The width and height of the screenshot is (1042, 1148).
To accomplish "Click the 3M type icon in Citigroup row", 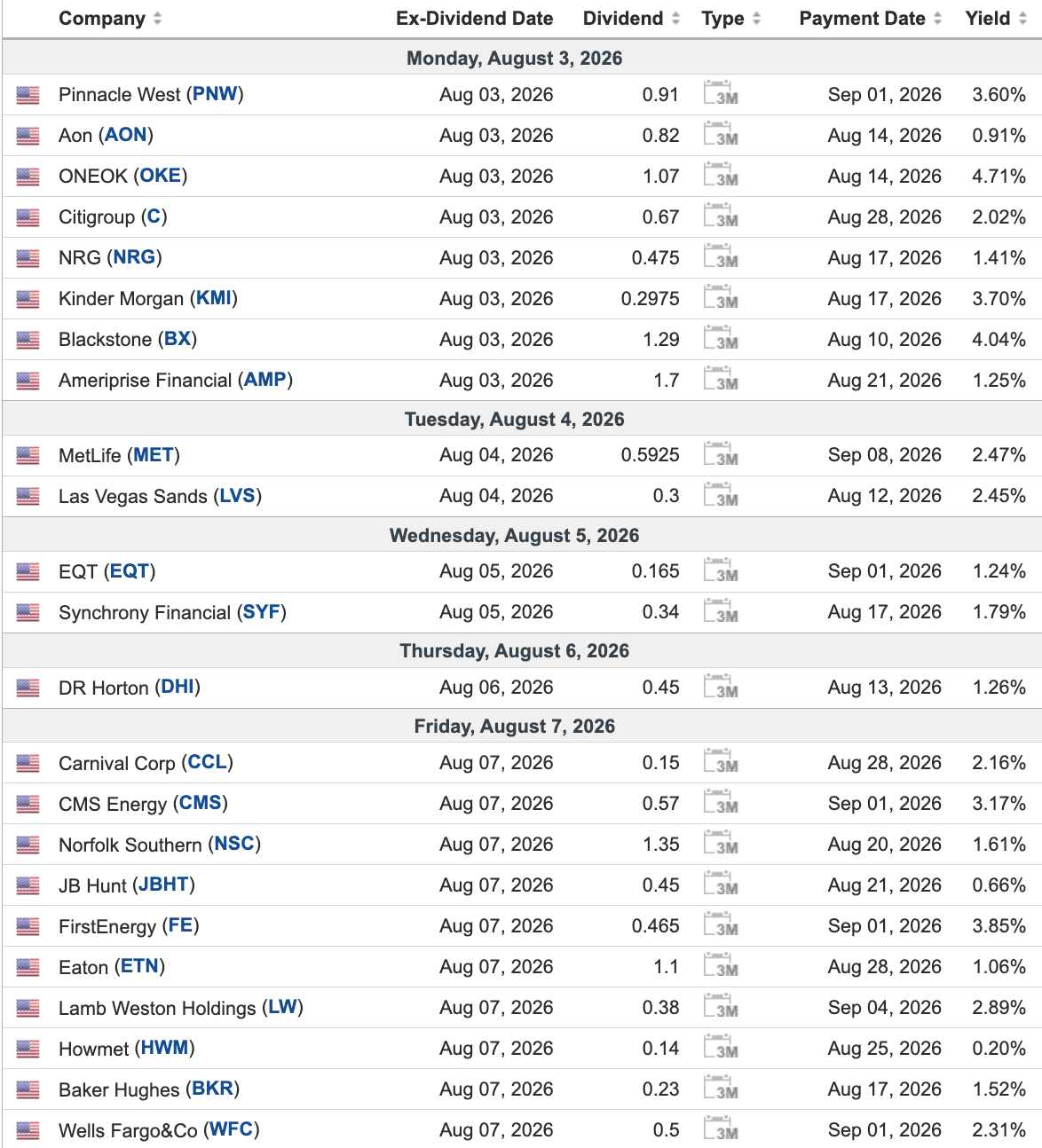I will pyautogui.click(x=721, y=216).
